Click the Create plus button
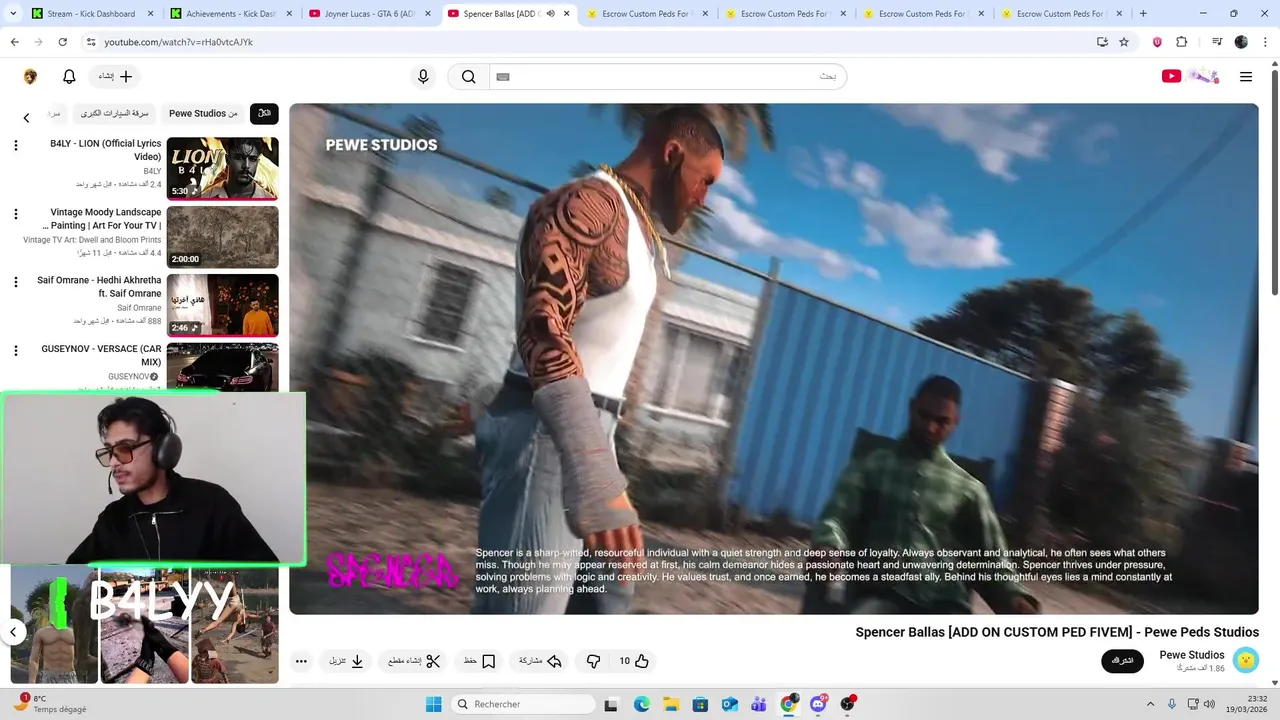This screenshot has width=1280, height=720. pos(115,77)
